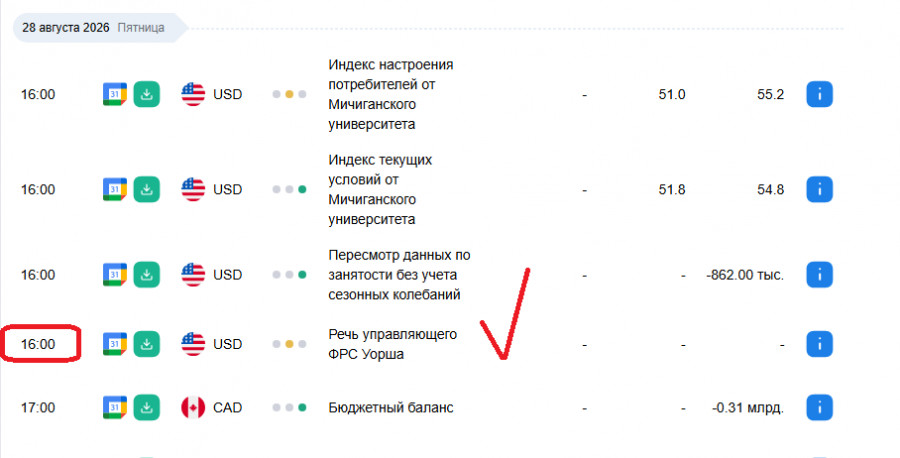Download employment revision event file
900x458 pixels.
pyautogui.click(x=146, y=274)
